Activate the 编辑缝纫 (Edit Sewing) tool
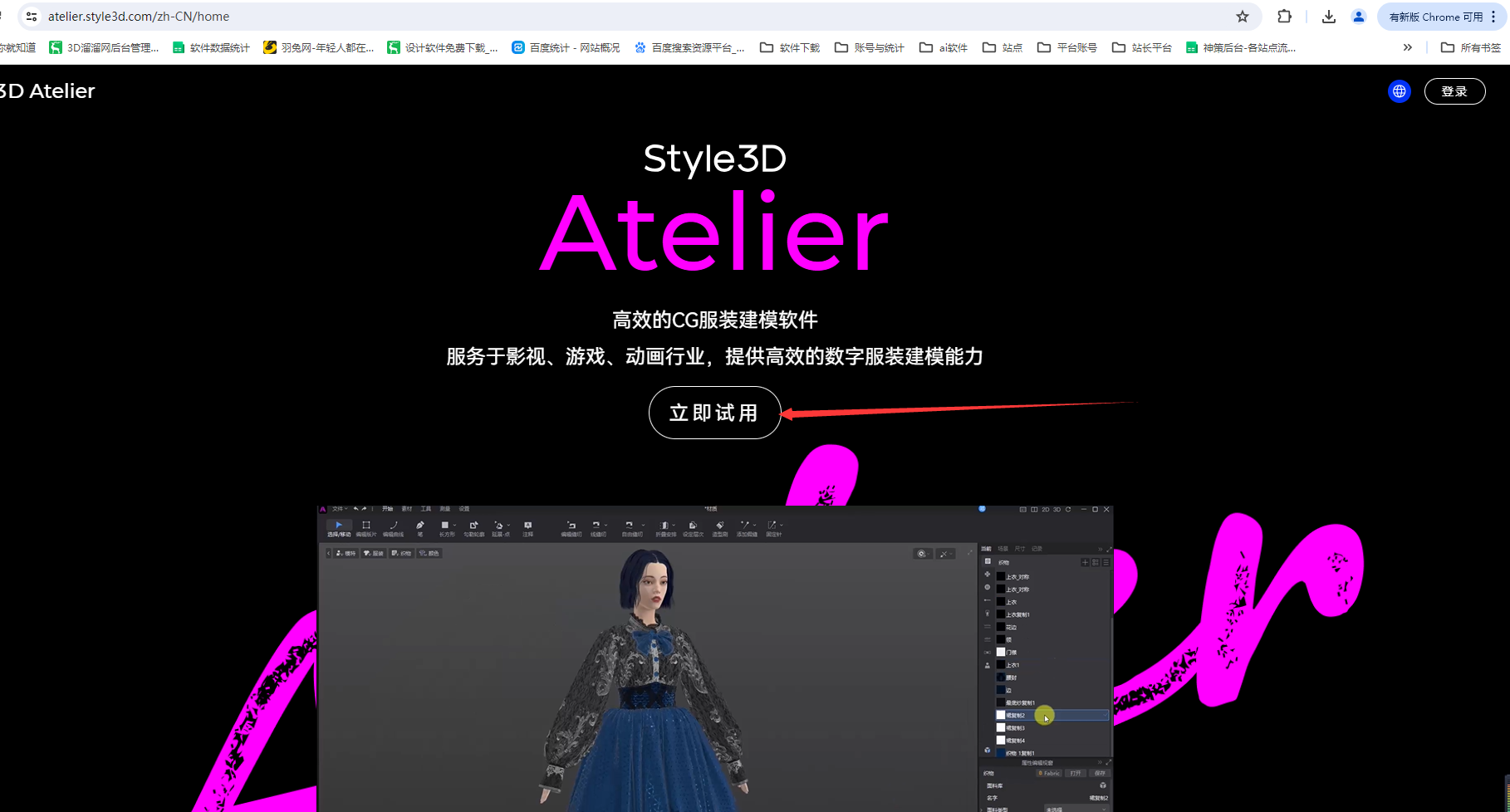 tap(572, 526)
